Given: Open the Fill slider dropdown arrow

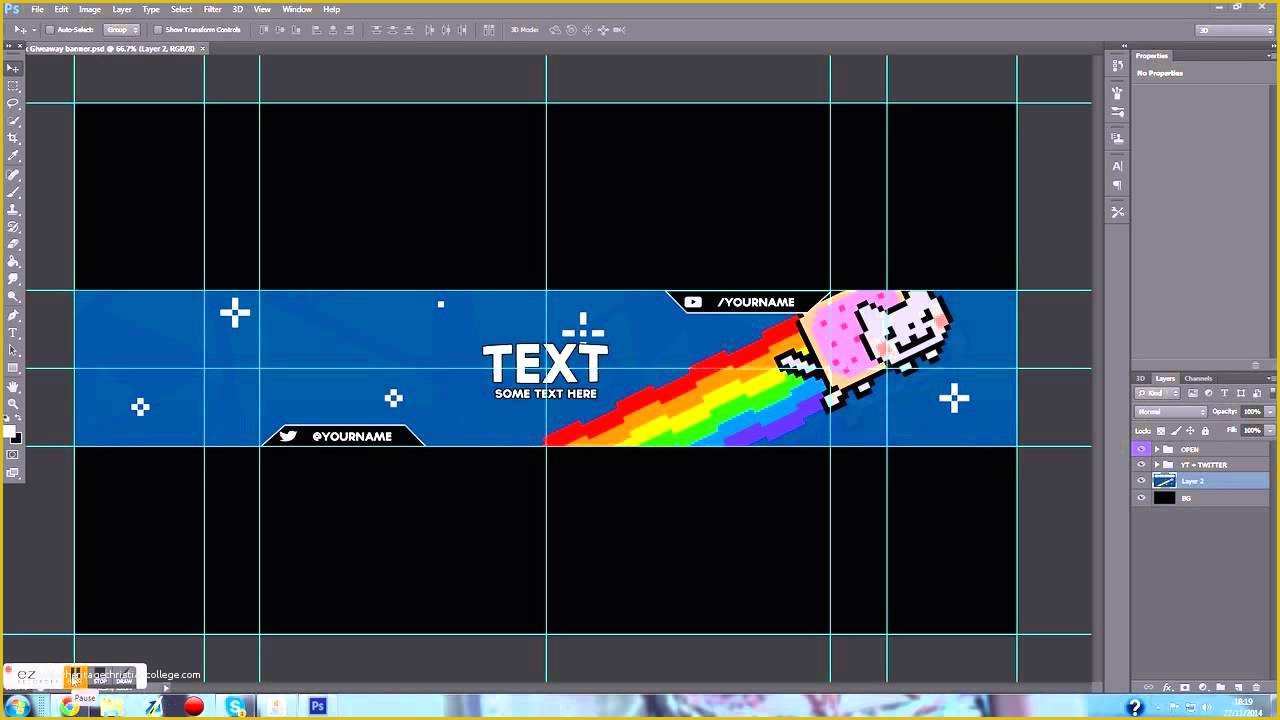Looking at the screenshot, I should pyautogui.click(x=1270, y=431).
